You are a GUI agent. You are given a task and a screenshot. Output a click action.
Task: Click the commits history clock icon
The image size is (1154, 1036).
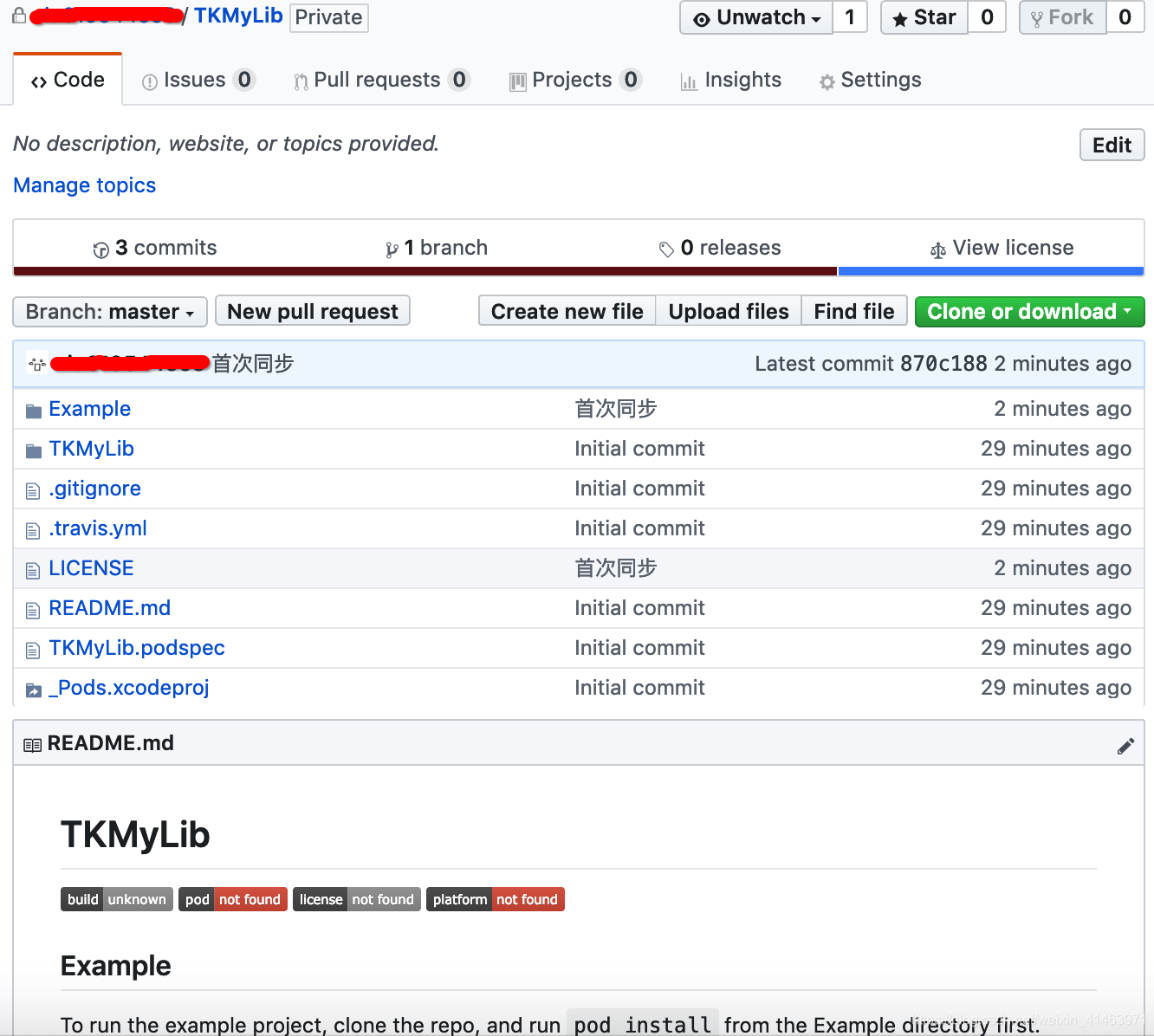coord(101,249)
